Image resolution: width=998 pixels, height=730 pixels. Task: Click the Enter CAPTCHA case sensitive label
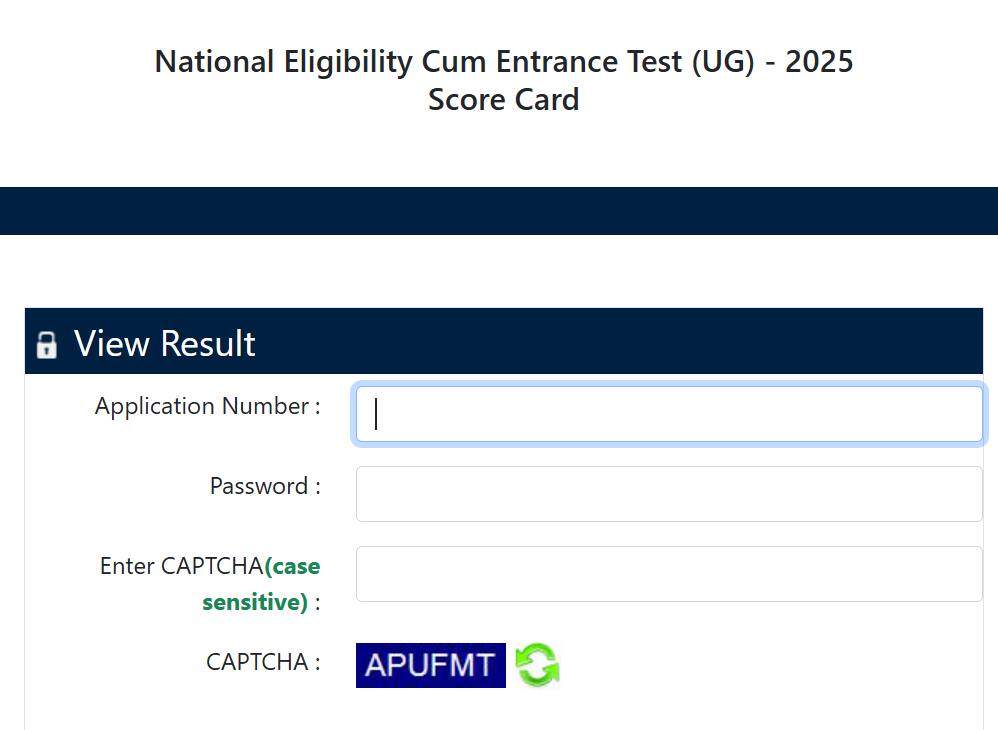210,584
